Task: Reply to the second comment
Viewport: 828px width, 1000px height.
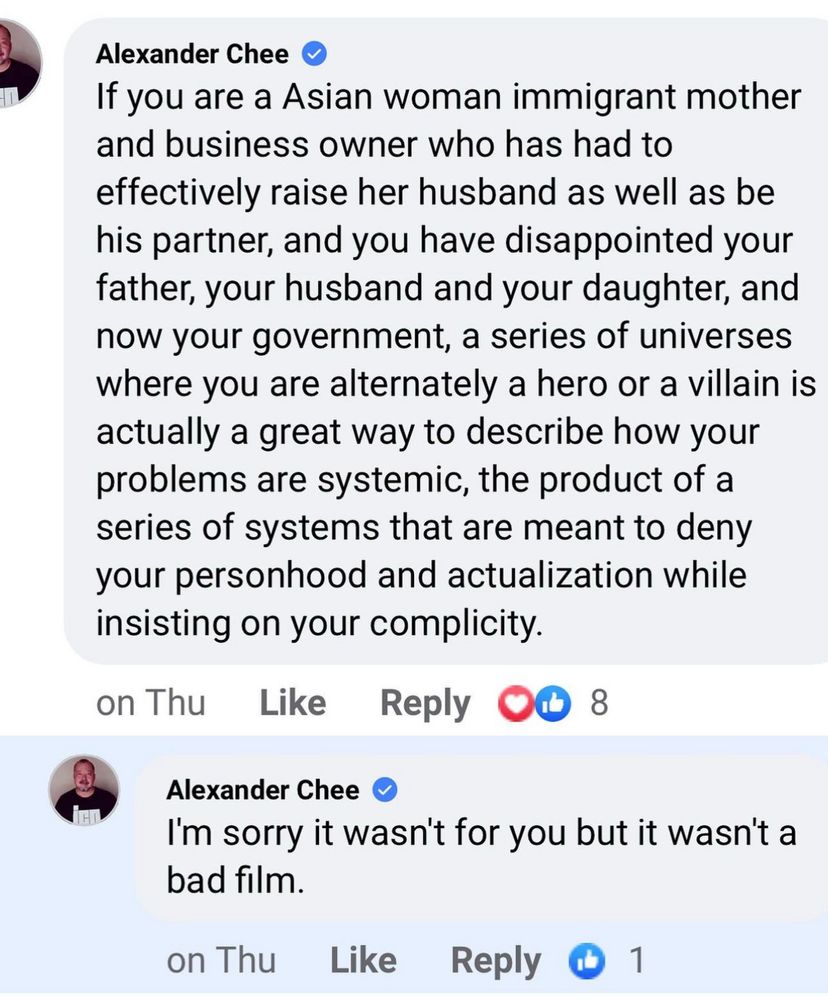Action: point(495,960)
